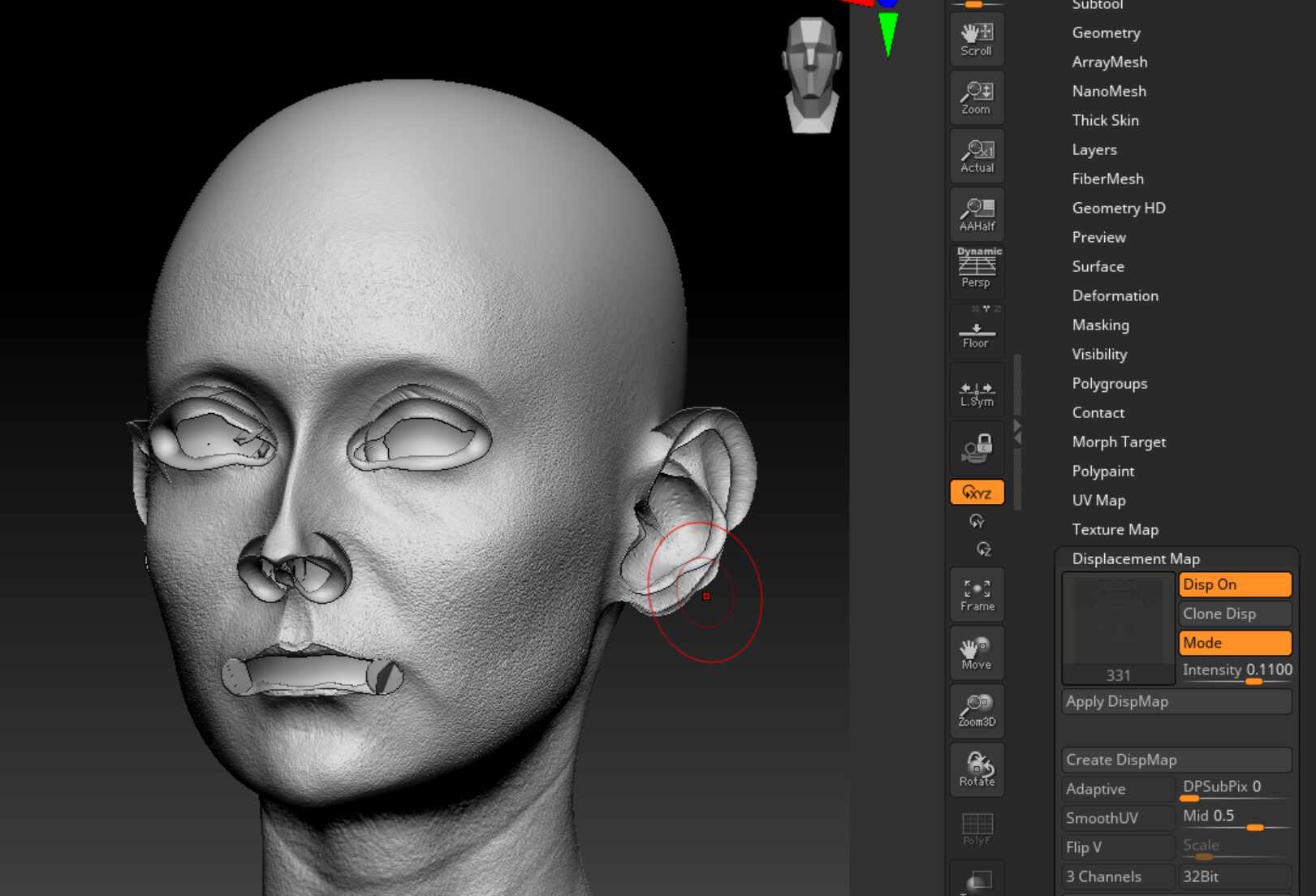1316x896 pixels.
Task: Set view to Actual size icon
Action: pyautogui.click(x=977, y=156)
